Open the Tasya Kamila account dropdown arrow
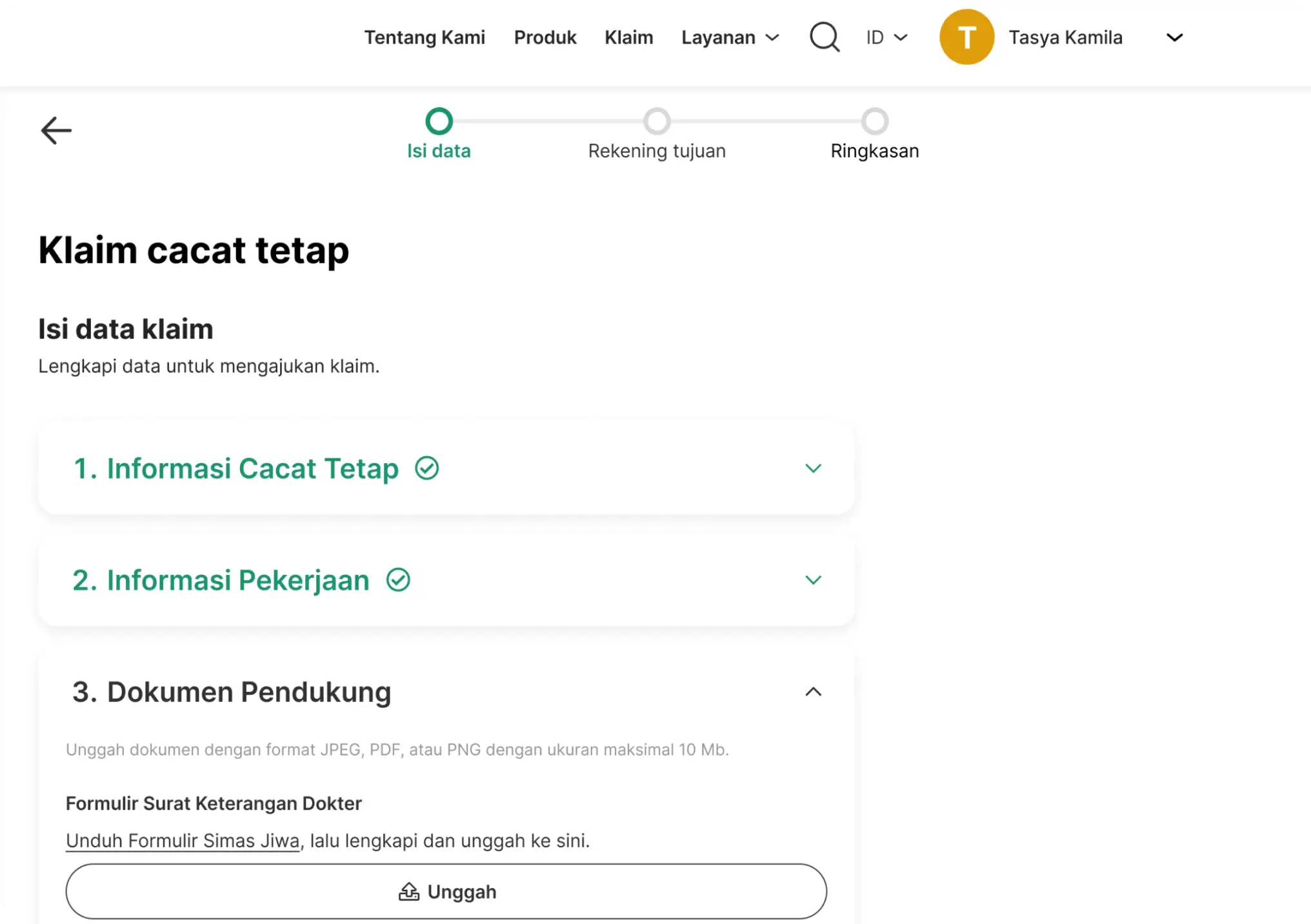The width and height of the screenshot is (1311, 924). [1174, 37]
